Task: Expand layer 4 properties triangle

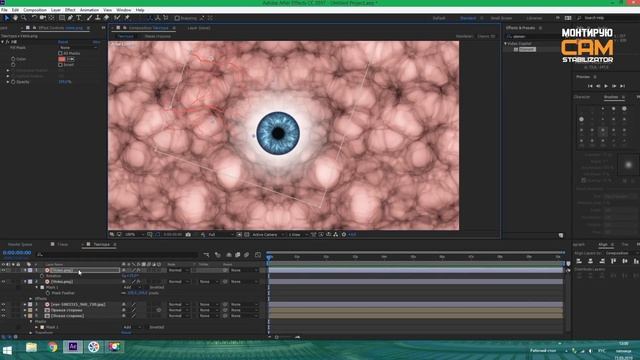Action: [x=25, y=310]
